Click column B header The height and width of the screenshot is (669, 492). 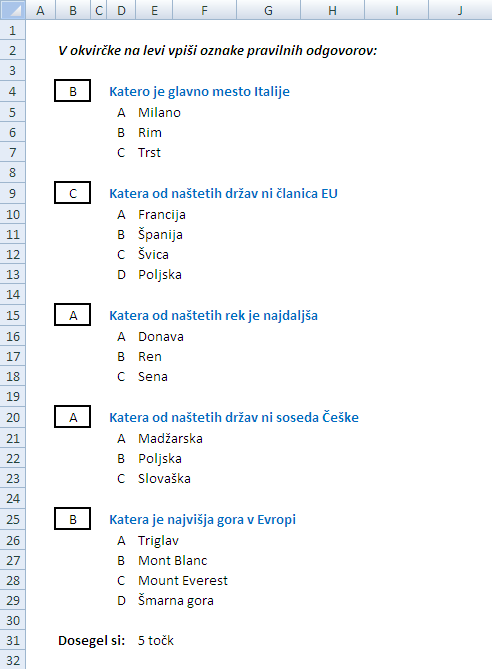(x=73, y=10)
